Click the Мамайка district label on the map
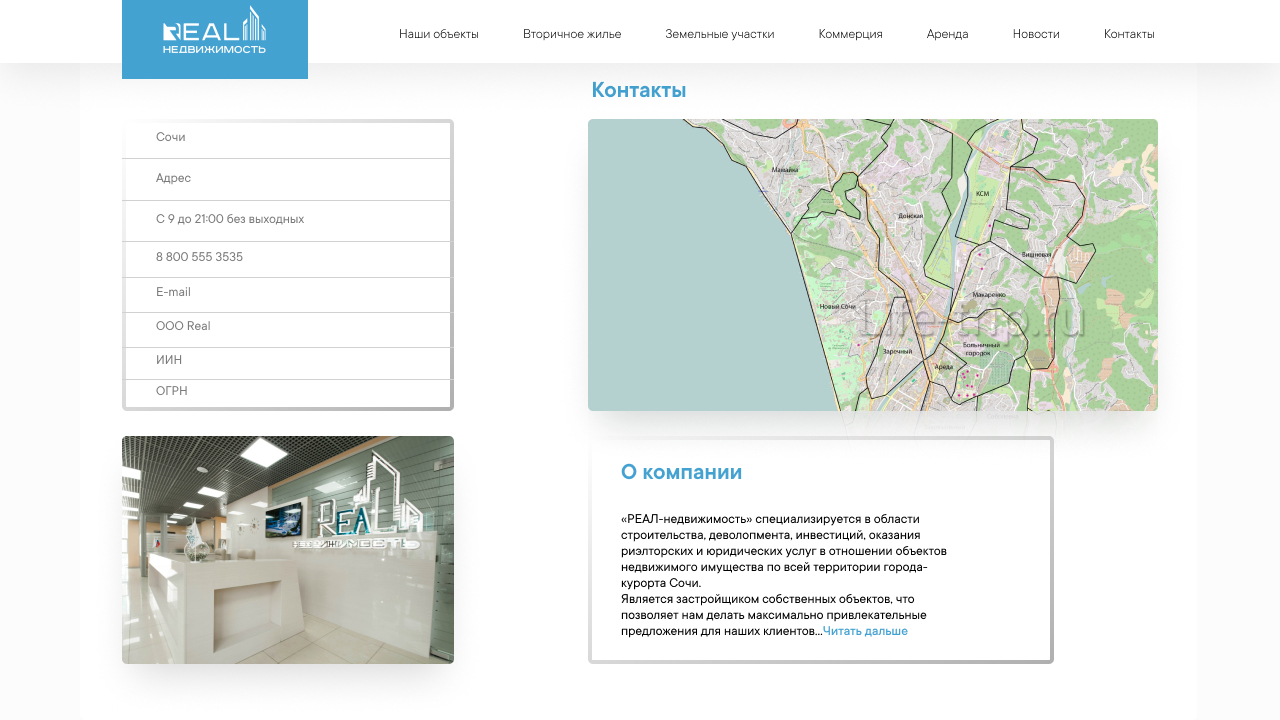Screen dimensions: 1280x720 (x=785, y=170)
